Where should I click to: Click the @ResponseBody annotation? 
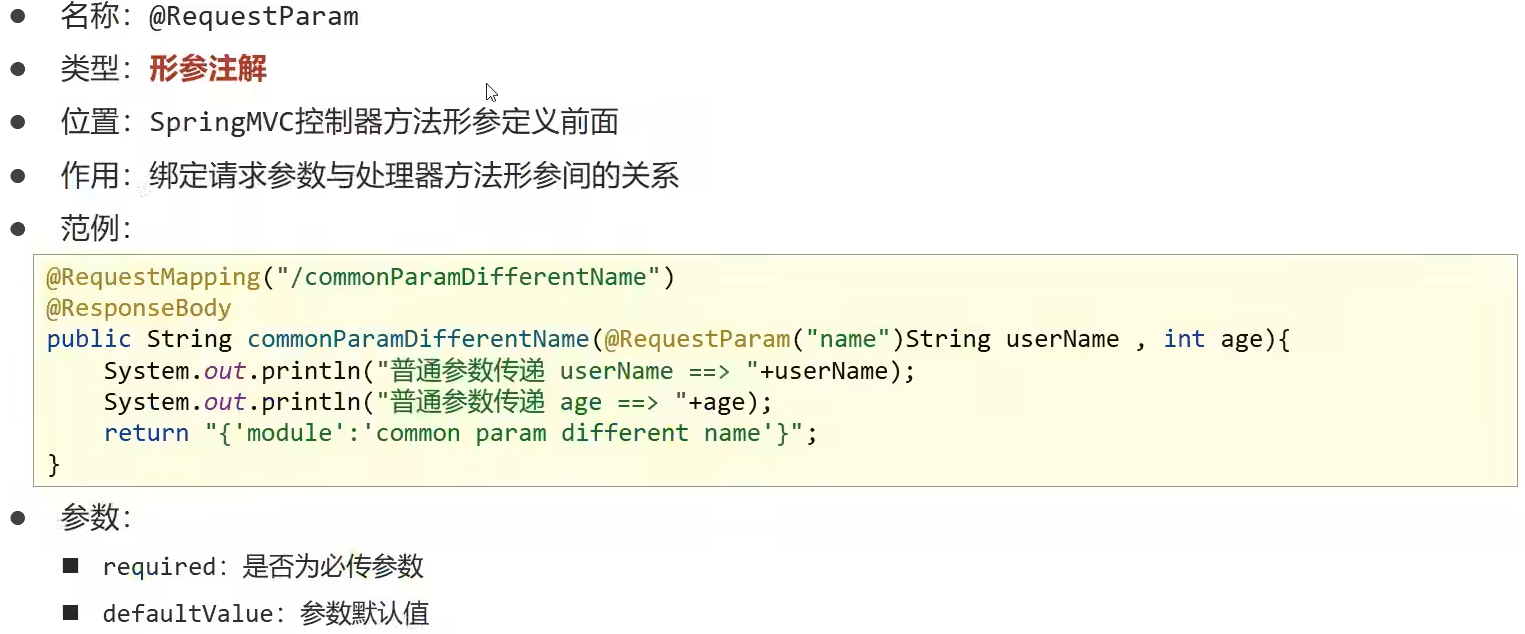click(139, 308)
